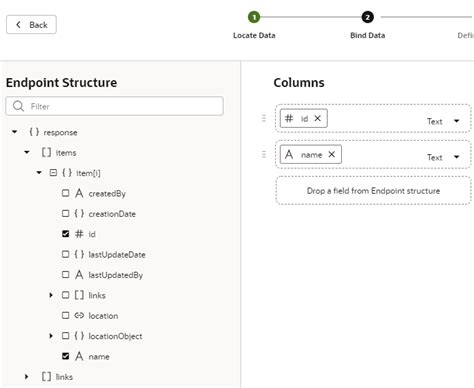This screenshot has width=474, height=388.
Task: Click the Endpoint Structure heading
Action: tap(62, 83)
